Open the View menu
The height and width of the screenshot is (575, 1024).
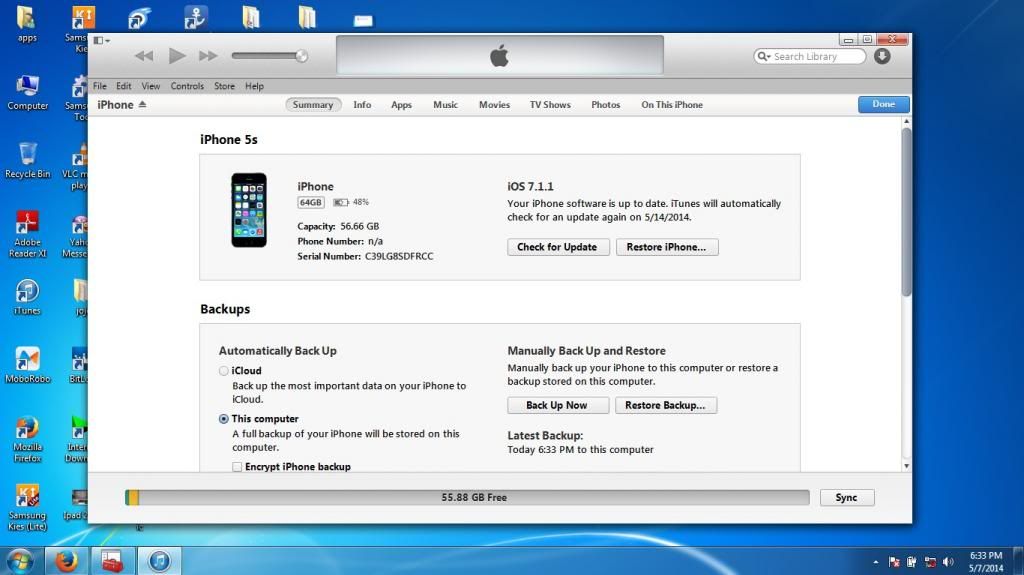151,86
